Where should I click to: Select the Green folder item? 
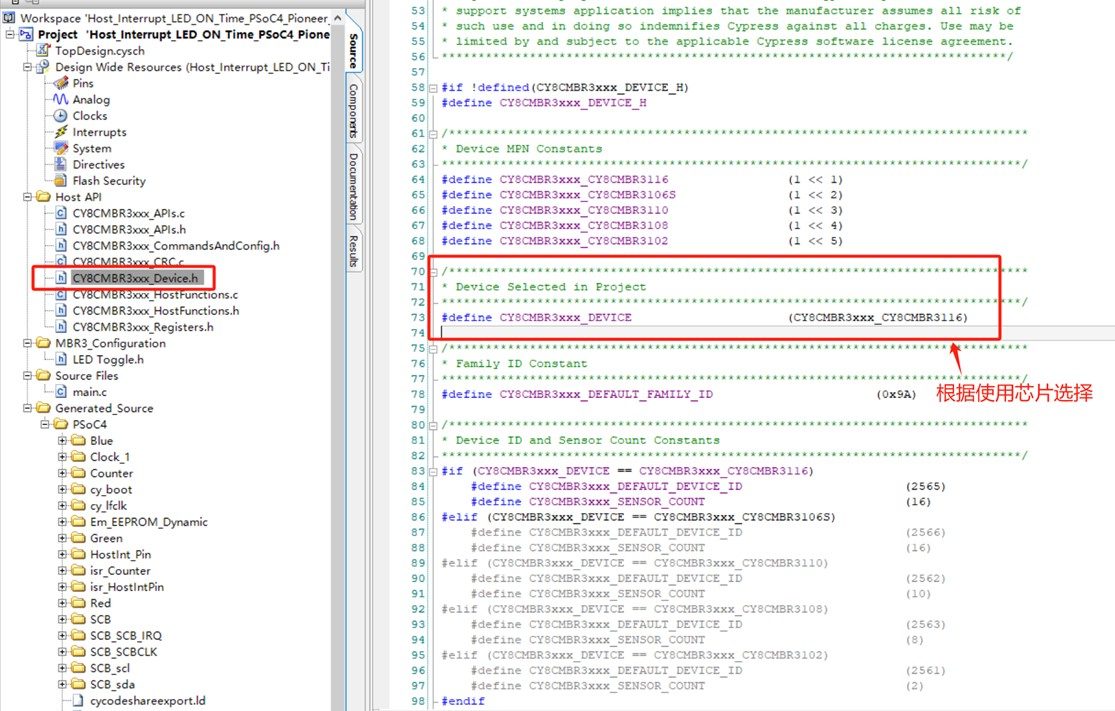click(106, 538)
